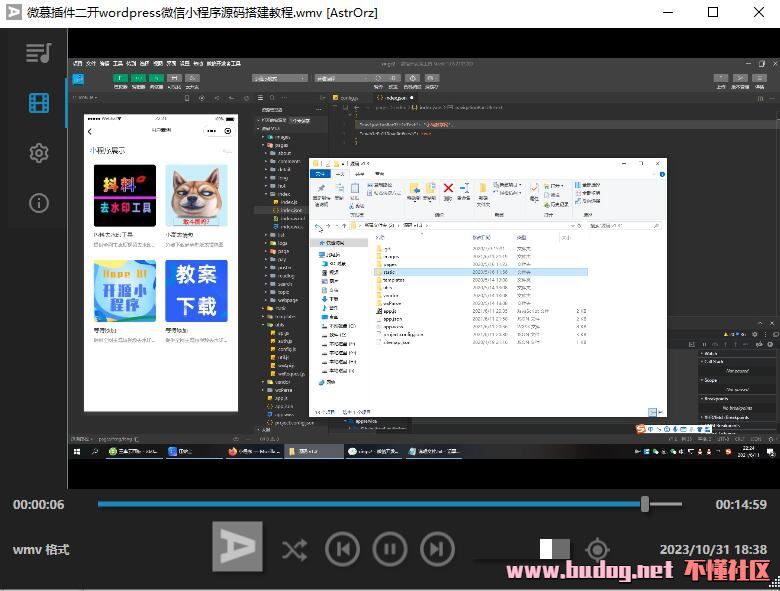780x591 pixels.
Task: Show the info panel via circled i icon
Action: [x=38, y=203]
